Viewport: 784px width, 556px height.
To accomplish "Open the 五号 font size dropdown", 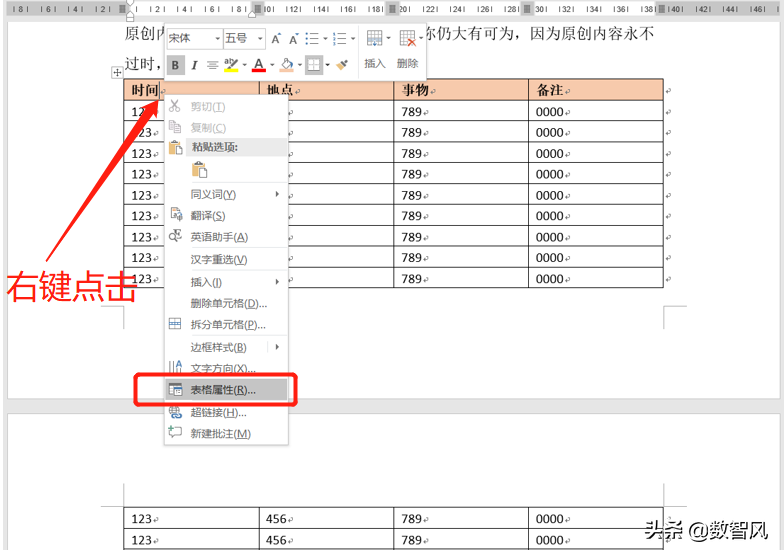I will [260, 38].
